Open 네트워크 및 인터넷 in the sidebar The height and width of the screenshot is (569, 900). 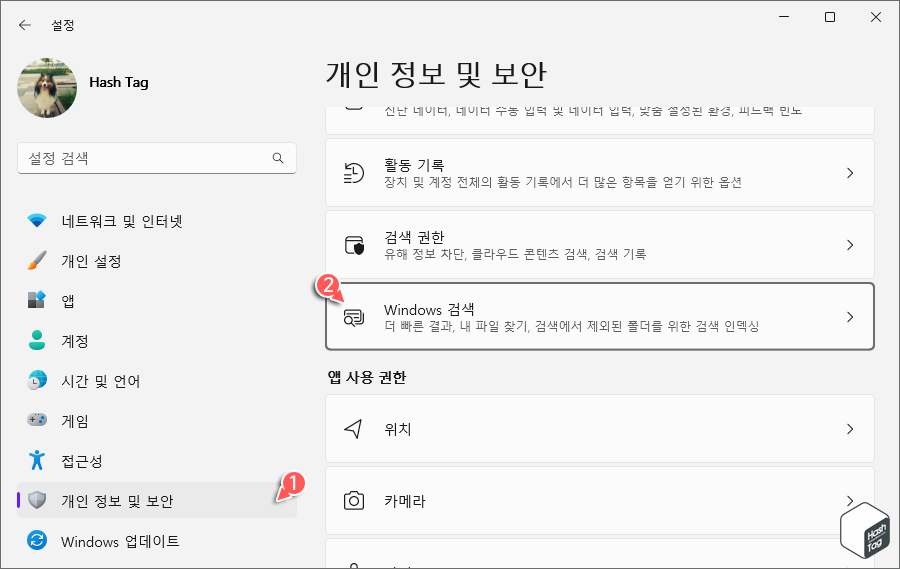click(157, 221)
